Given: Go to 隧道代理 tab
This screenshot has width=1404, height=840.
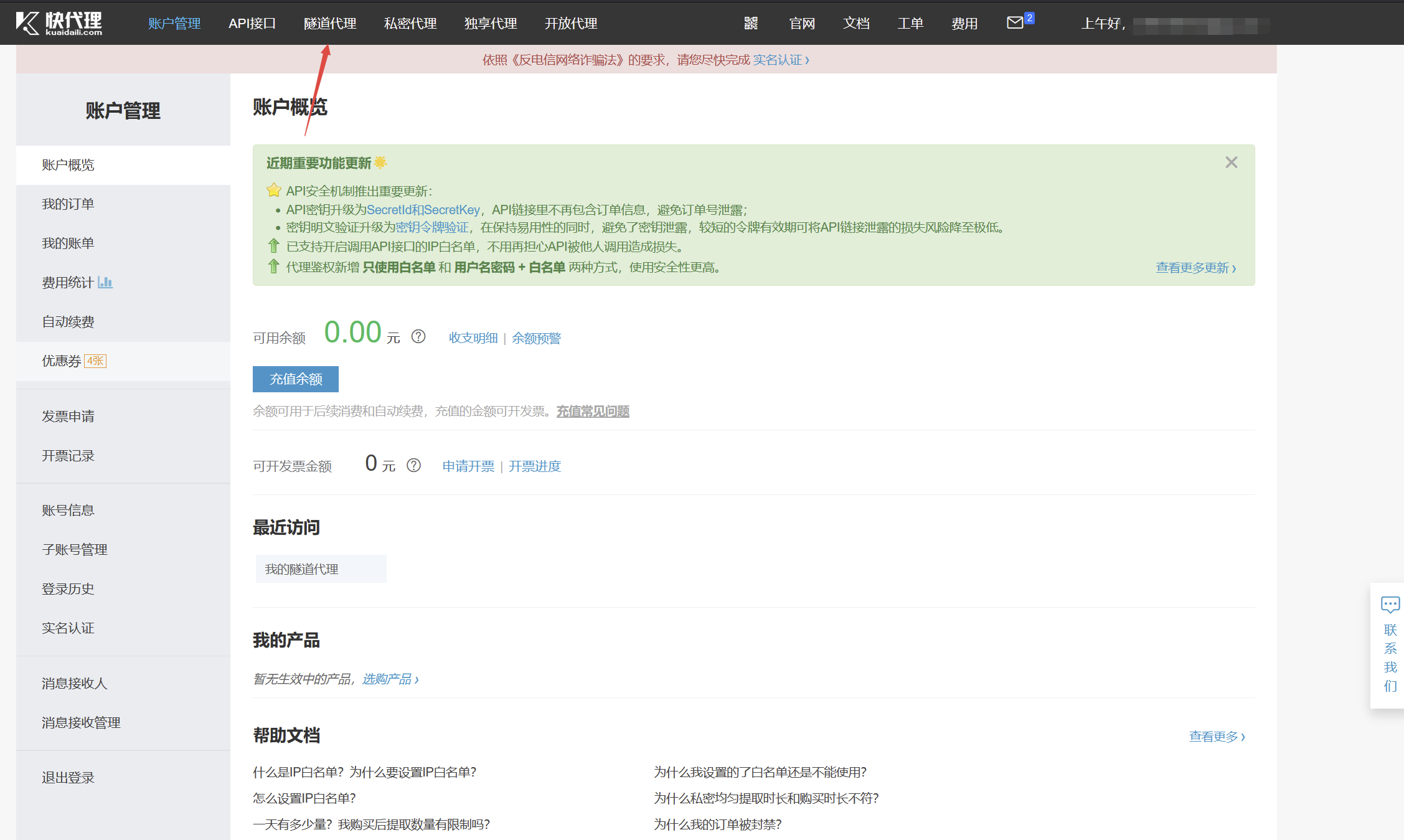Looking at the screenshot, I should pyautogui.click(x=330, y=24).
